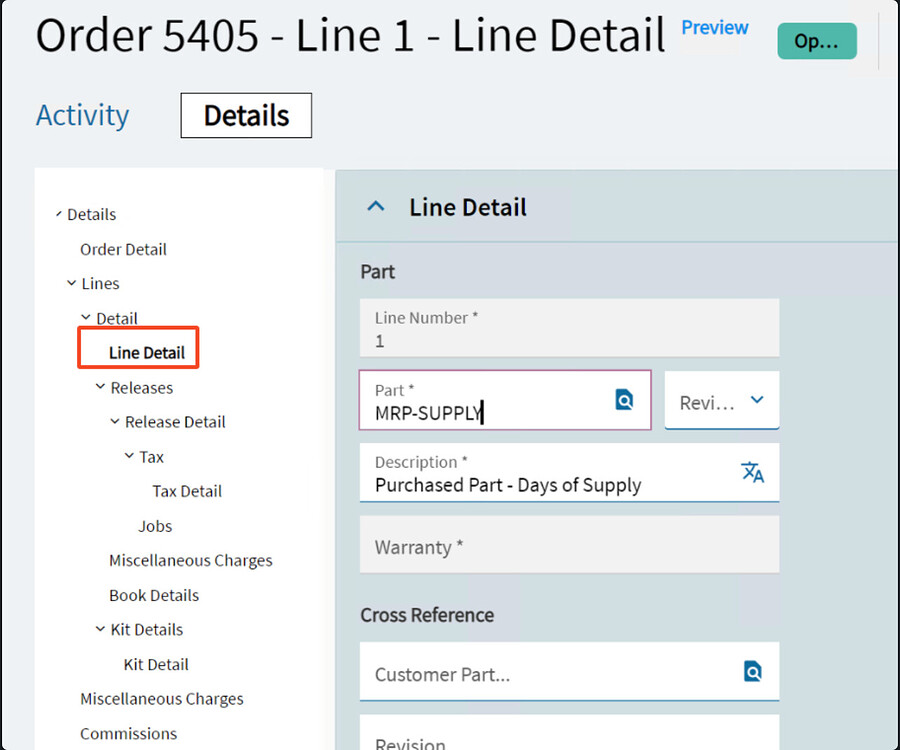Open the Jobs tree item
The width and height of the screenshot is (900, 750).
[155, 525]
